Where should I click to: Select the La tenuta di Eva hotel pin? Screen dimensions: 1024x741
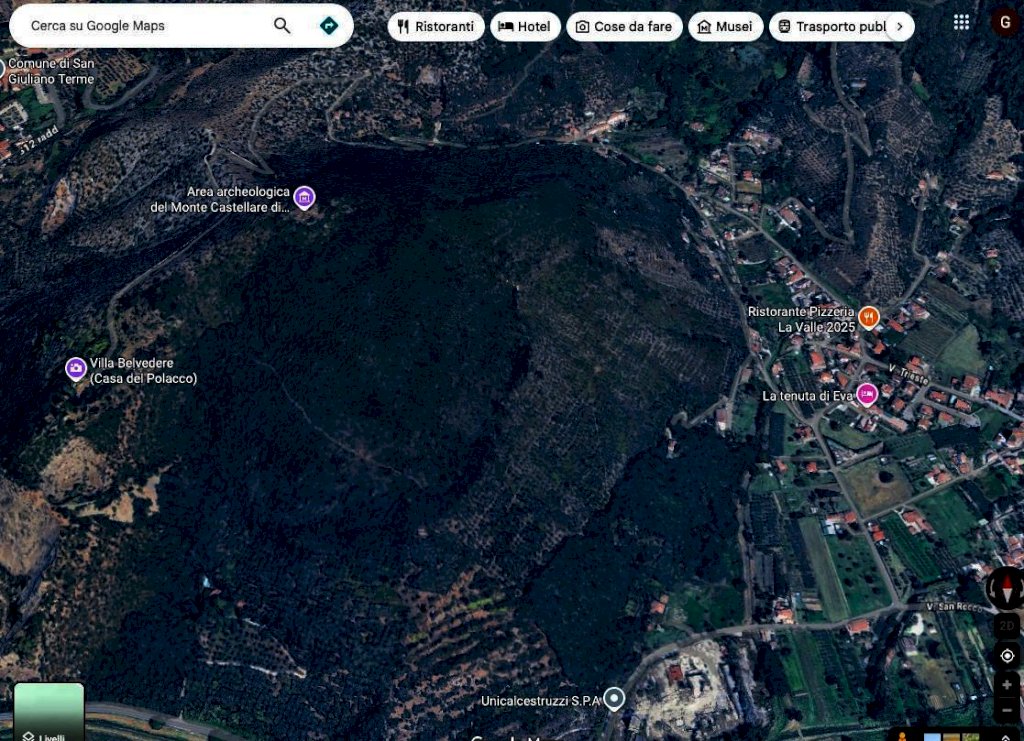click(x=866, y=395)
